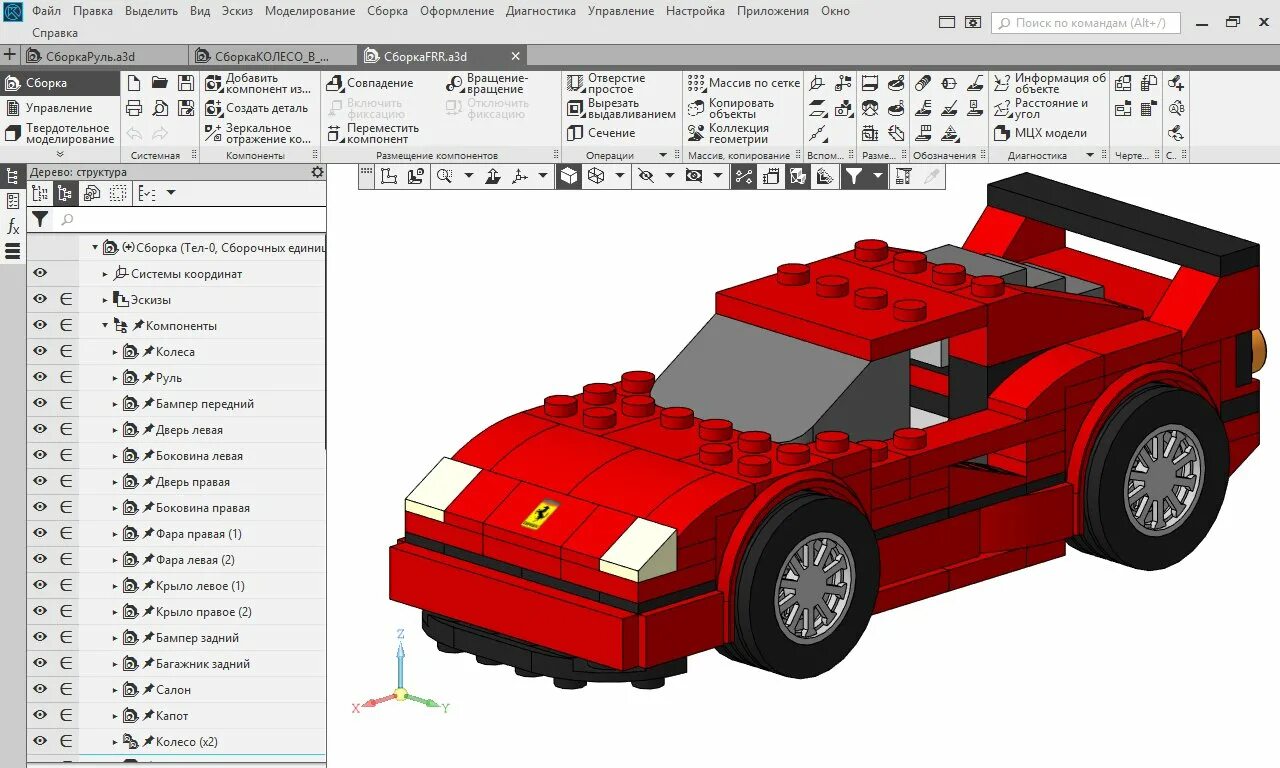The width and height of the screenshot is (1280, 768).
Task: Expand the Руль tree node
Action: (x=115, y=378)
